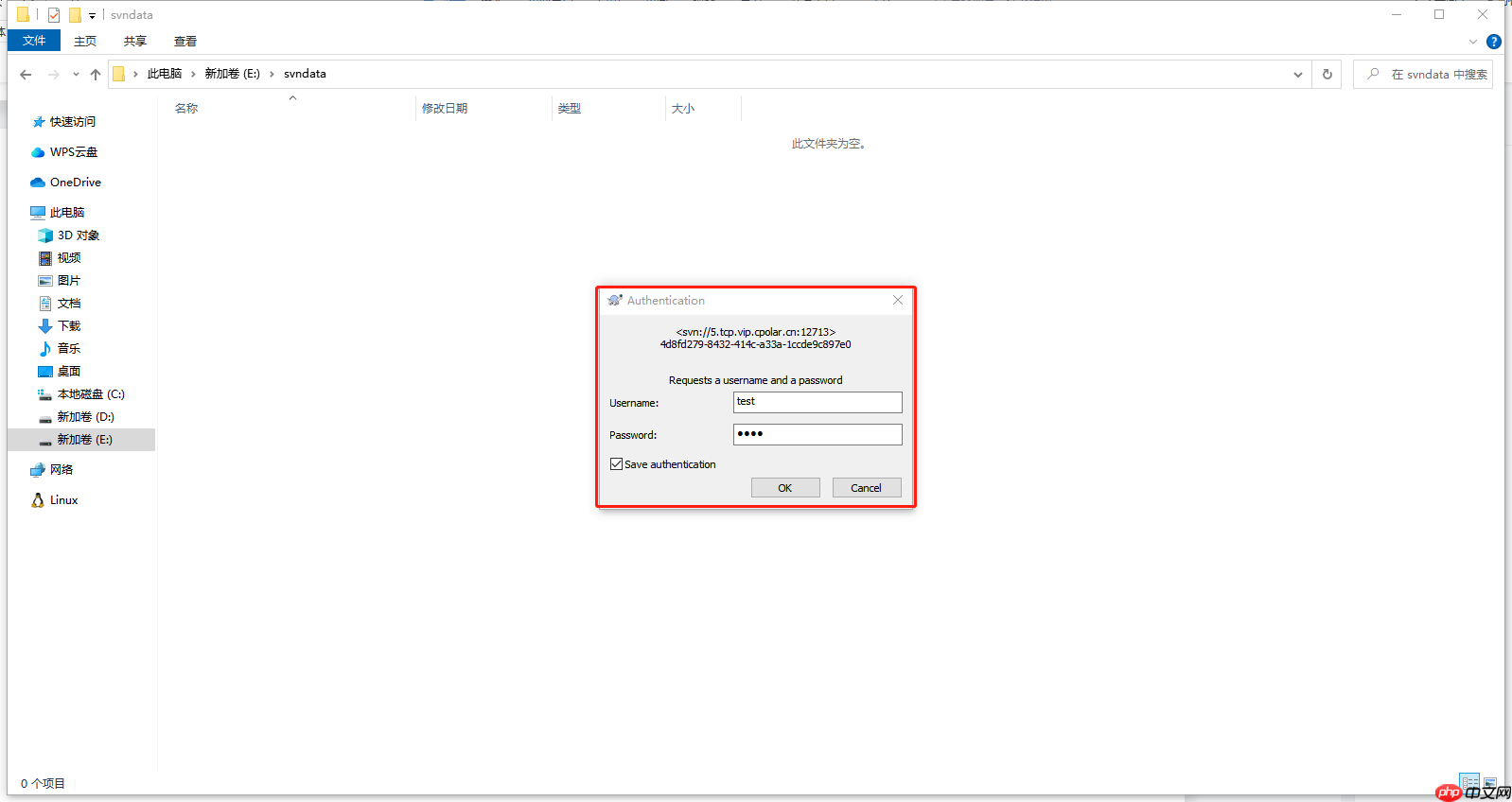The image size is (1512, 802).
Task: Open the 下载 downloads arrow icon
Action: [45, 326]
